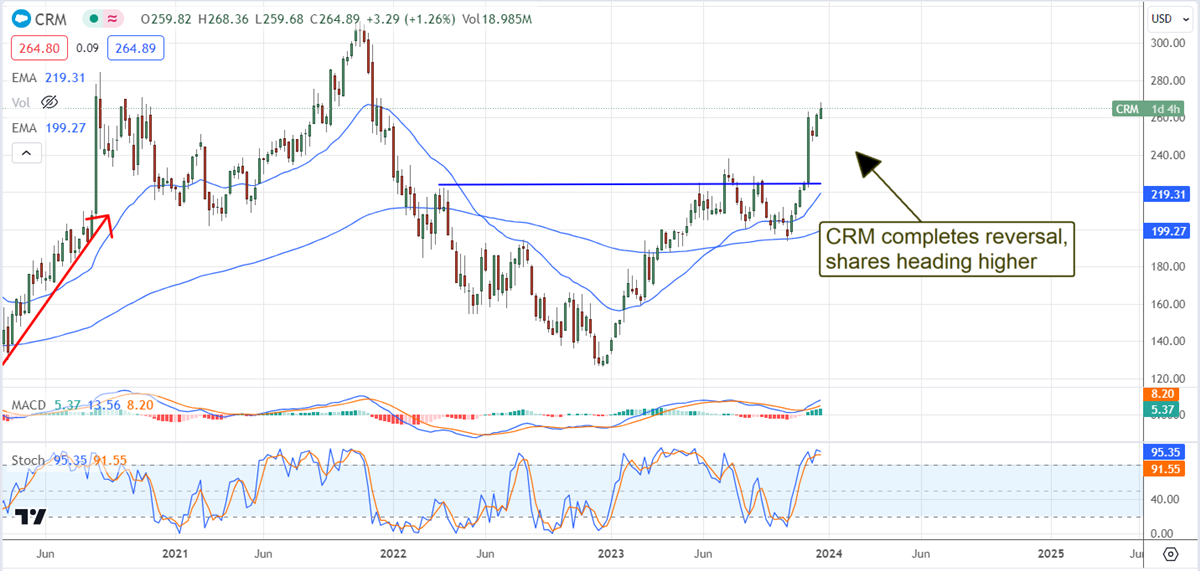Select the Vol indicator label
This screenshot has width=1200, height=571.
point(21,102)
